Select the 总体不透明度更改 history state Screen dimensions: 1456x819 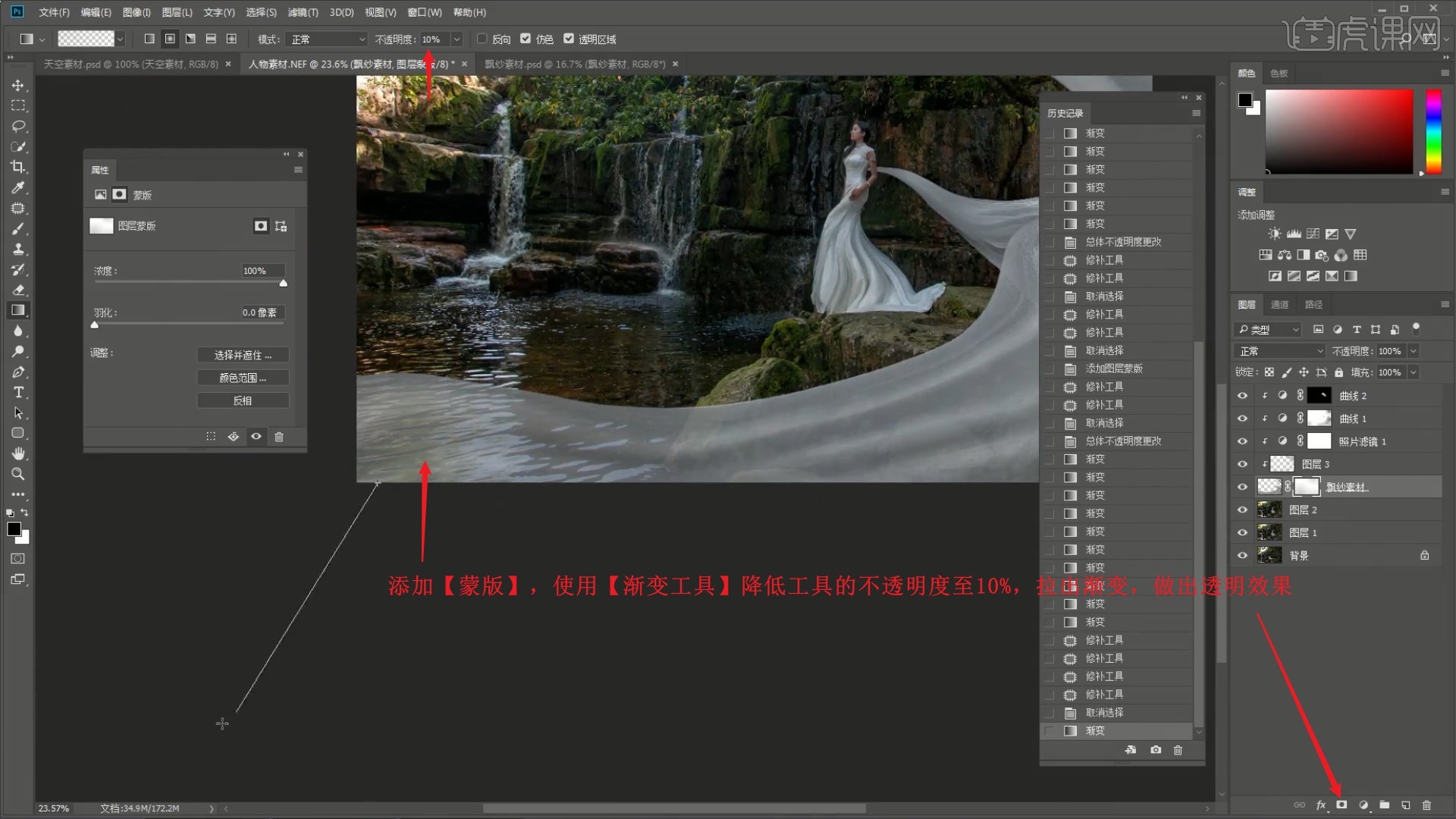1122,242
